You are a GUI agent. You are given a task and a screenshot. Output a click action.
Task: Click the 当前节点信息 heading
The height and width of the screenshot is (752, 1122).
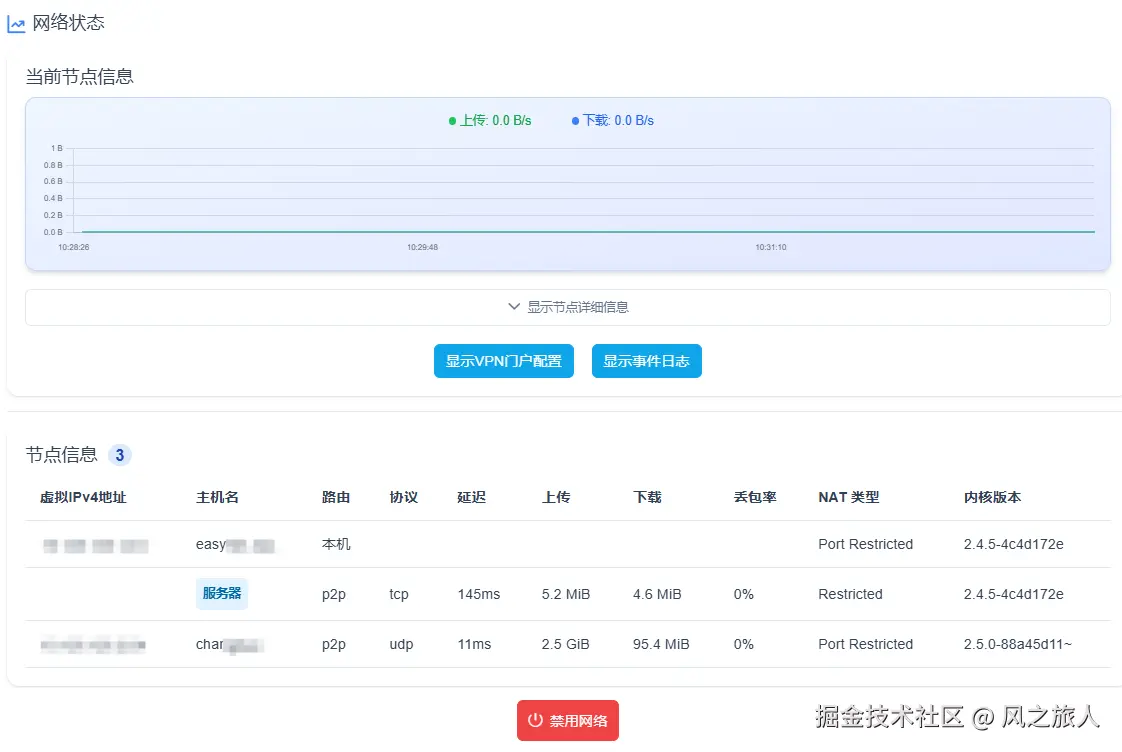pyautogui.click(x=79, y=77)
